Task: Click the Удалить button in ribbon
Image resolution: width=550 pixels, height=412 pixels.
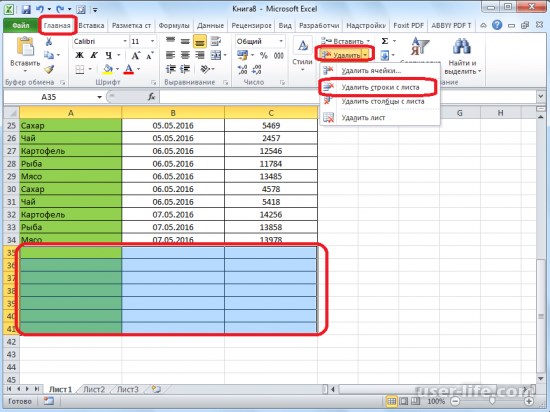Action: [341, 55]
